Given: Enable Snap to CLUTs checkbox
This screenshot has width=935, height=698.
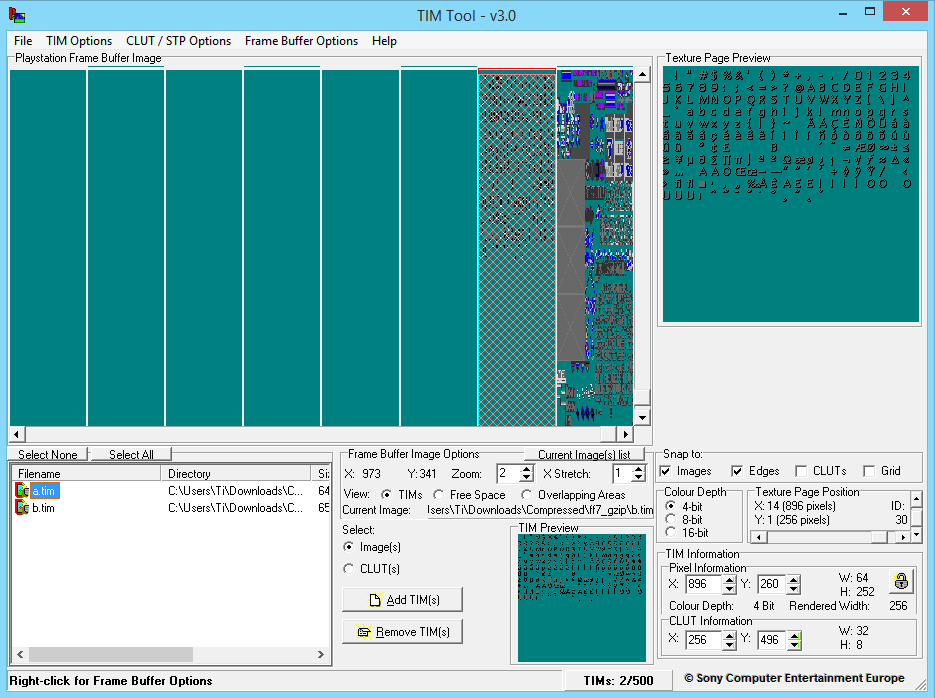Looking at the screenshot, I should [x=801, y=471].
